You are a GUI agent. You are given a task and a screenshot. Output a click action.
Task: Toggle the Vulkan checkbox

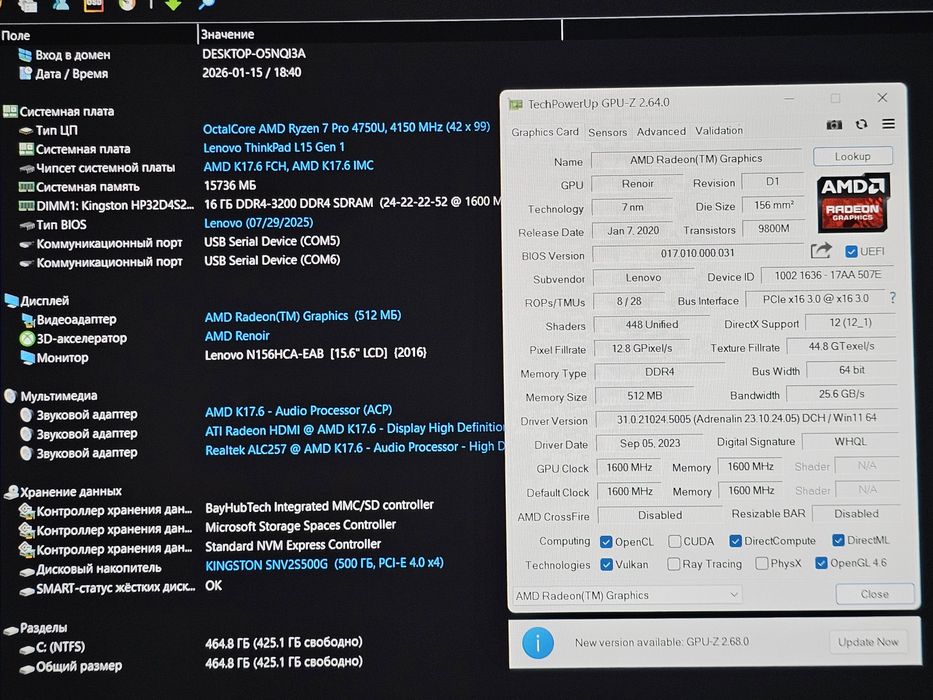606,564
